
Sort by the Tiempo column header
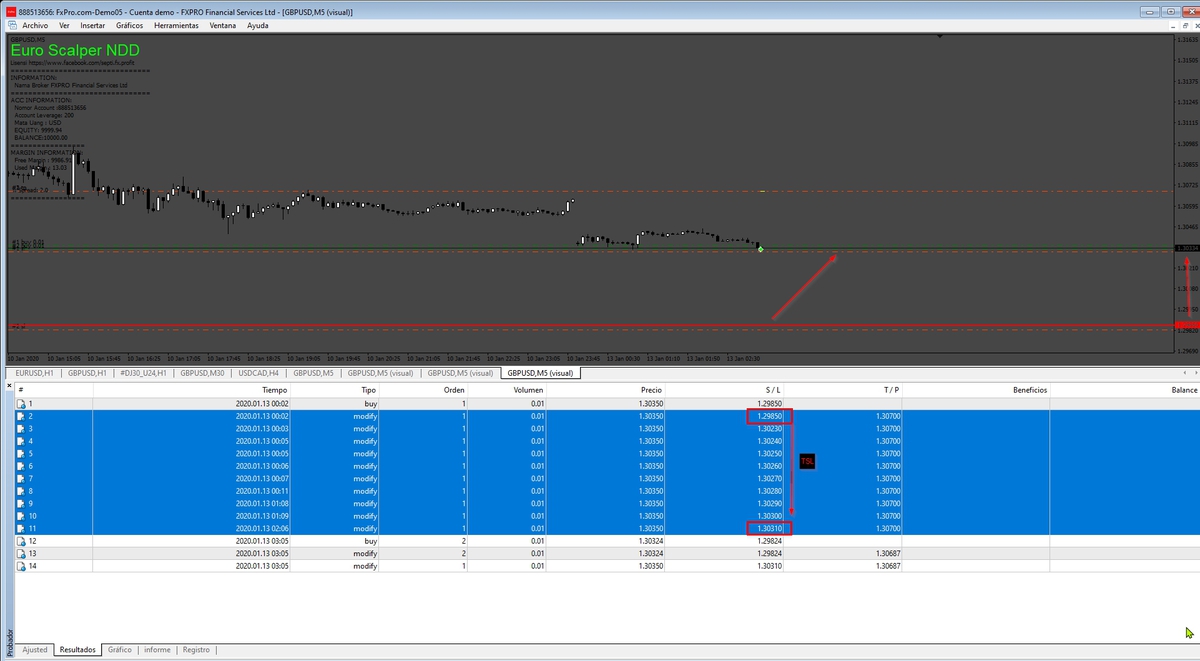pos(193,390)
